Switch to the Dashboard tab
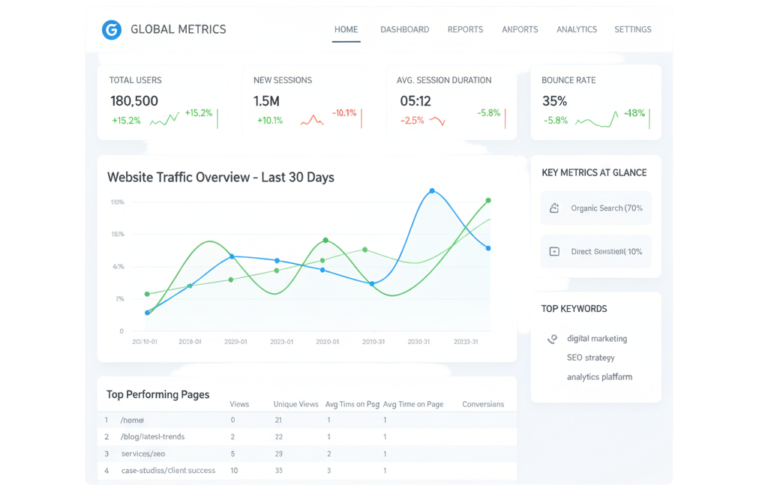The height and width of the screenshot is (491, 768). [404, 30]
